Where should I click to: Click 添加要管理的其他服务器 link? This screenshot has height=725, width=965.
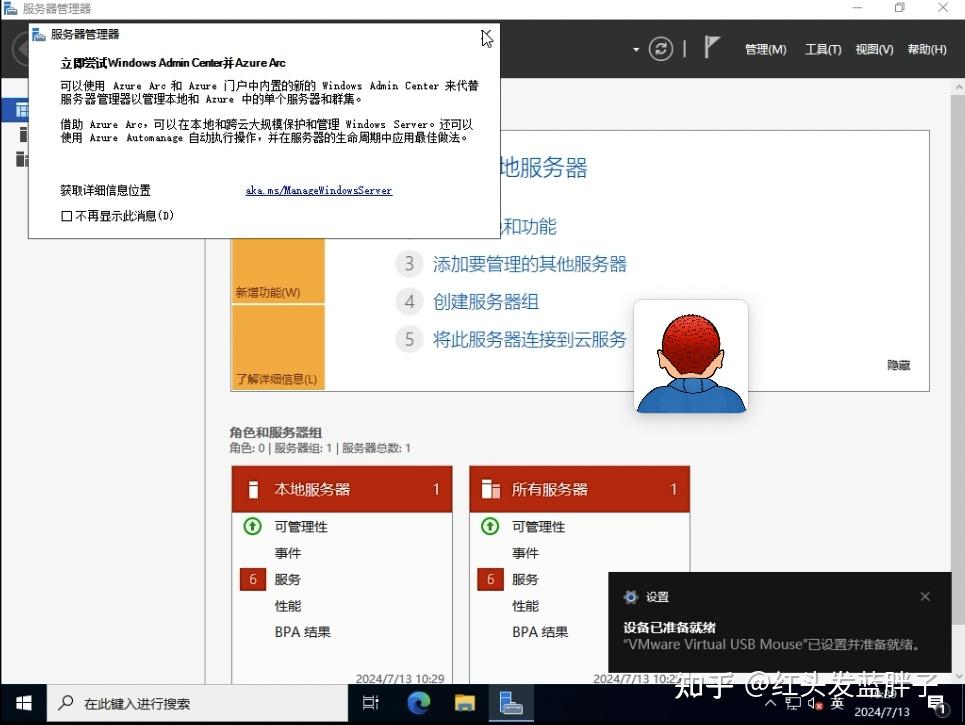[x=530, y=264]
